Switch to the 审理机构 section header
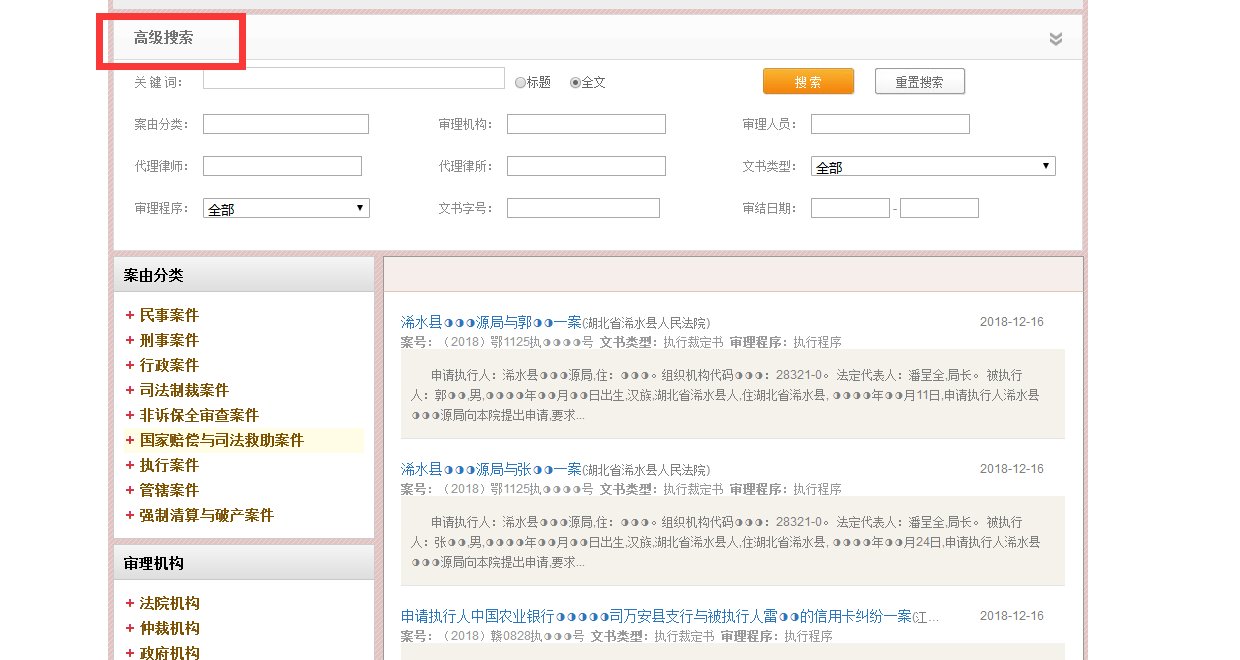Screen dimensions: 1240x660 point(153,562)
